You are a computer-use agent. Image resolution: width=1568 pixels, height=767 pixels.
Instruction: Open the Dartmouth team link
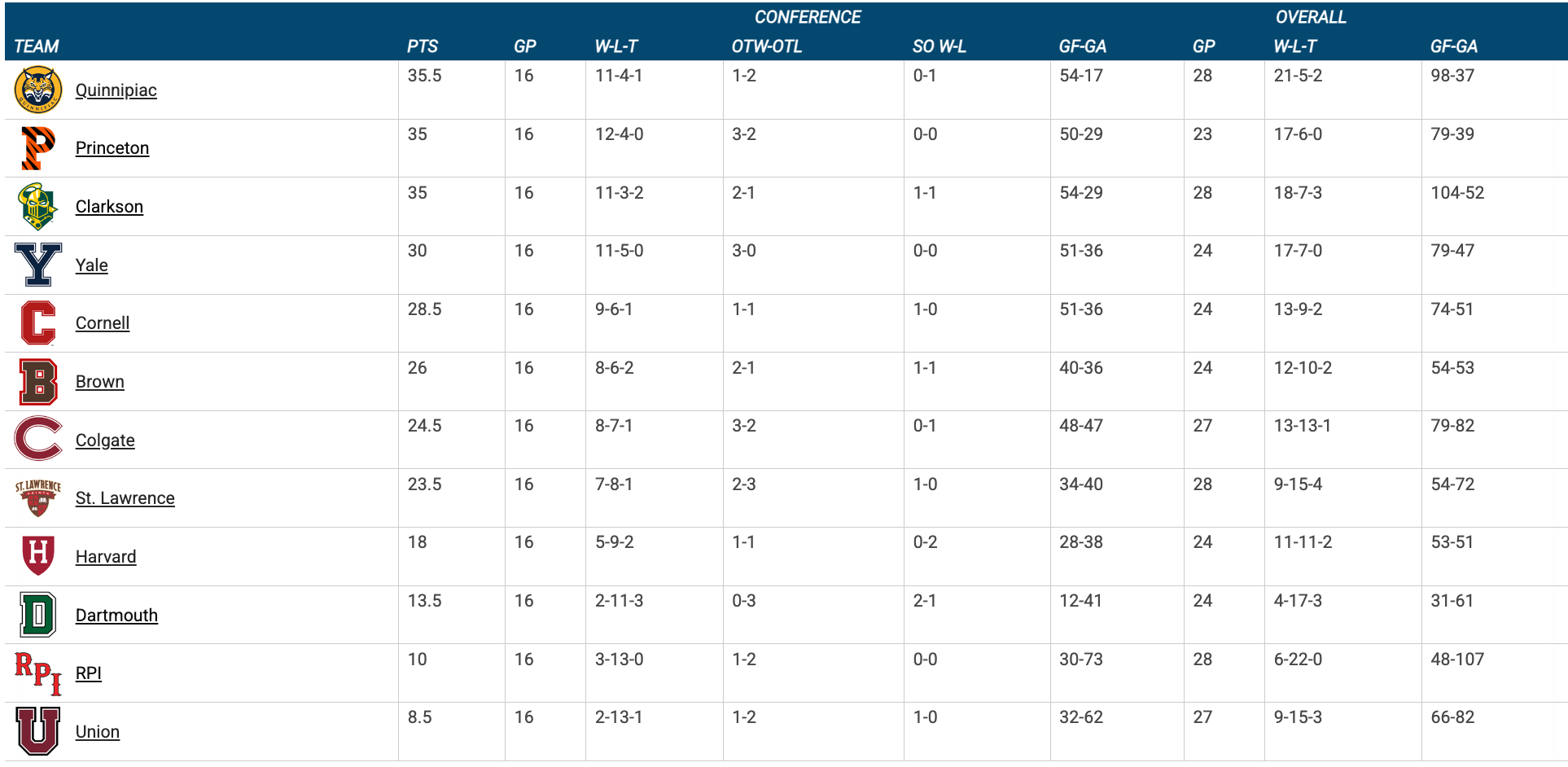pyautogui.click(x=116, y=616)
